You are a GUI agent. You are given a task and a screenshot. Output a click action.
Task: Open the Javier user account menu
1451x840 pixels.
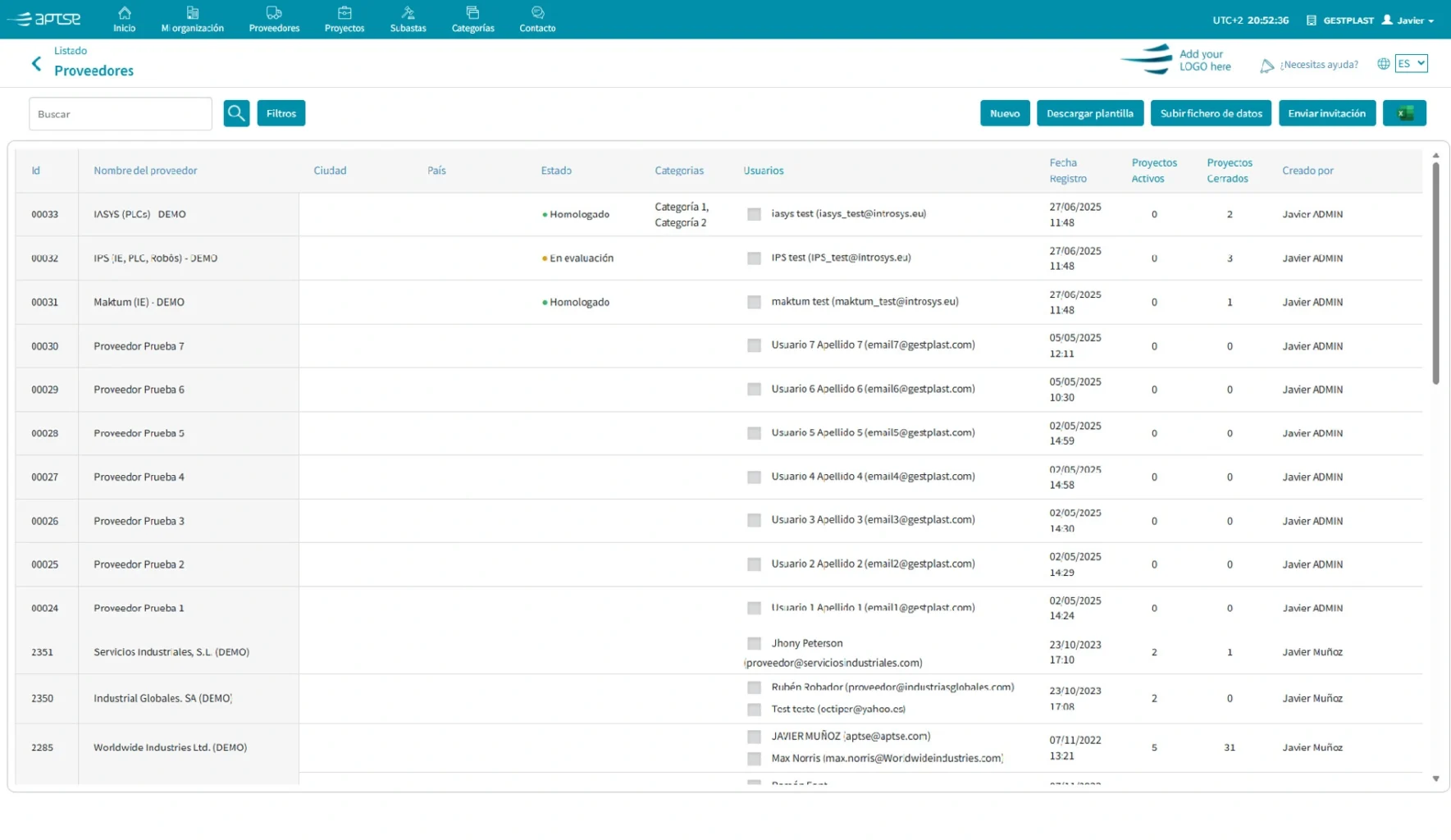coord(1408,20)
